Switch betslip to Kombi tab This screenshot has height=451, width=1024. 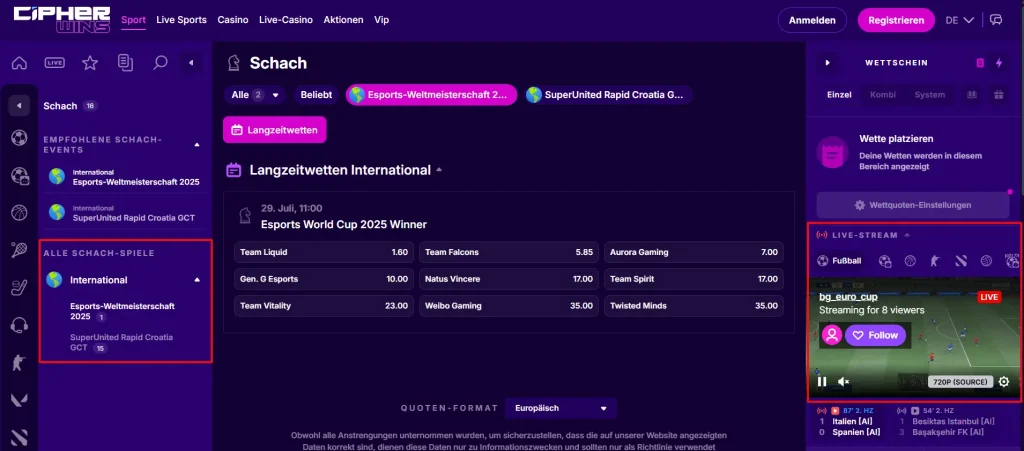click(883, 95)
